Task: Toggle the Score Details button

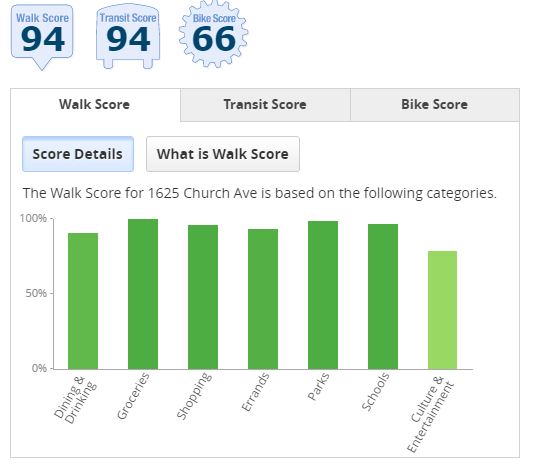Action: (x=78, y=154)
